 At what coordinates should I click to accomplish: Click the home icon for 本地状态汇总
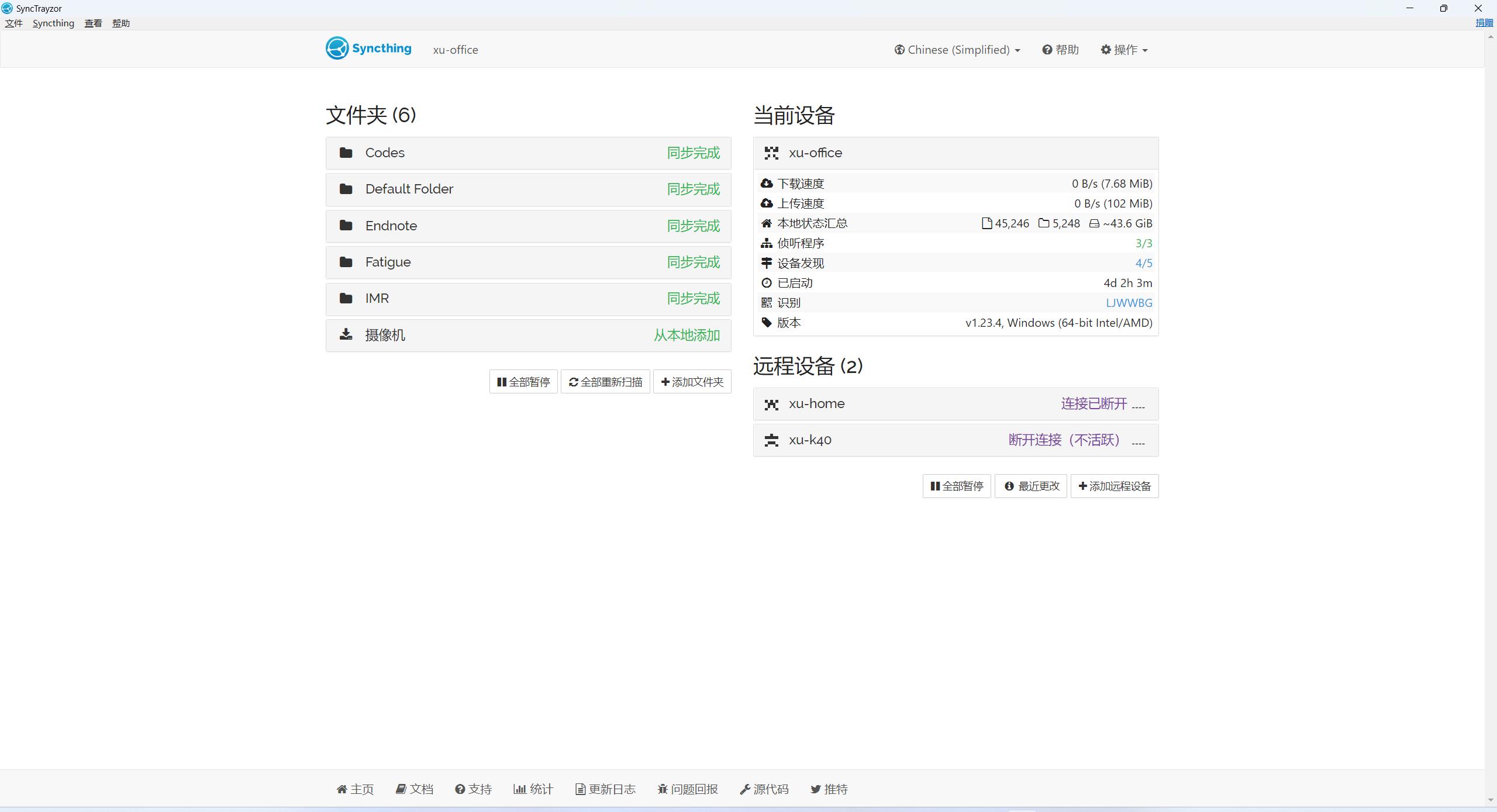pos(767,223)
